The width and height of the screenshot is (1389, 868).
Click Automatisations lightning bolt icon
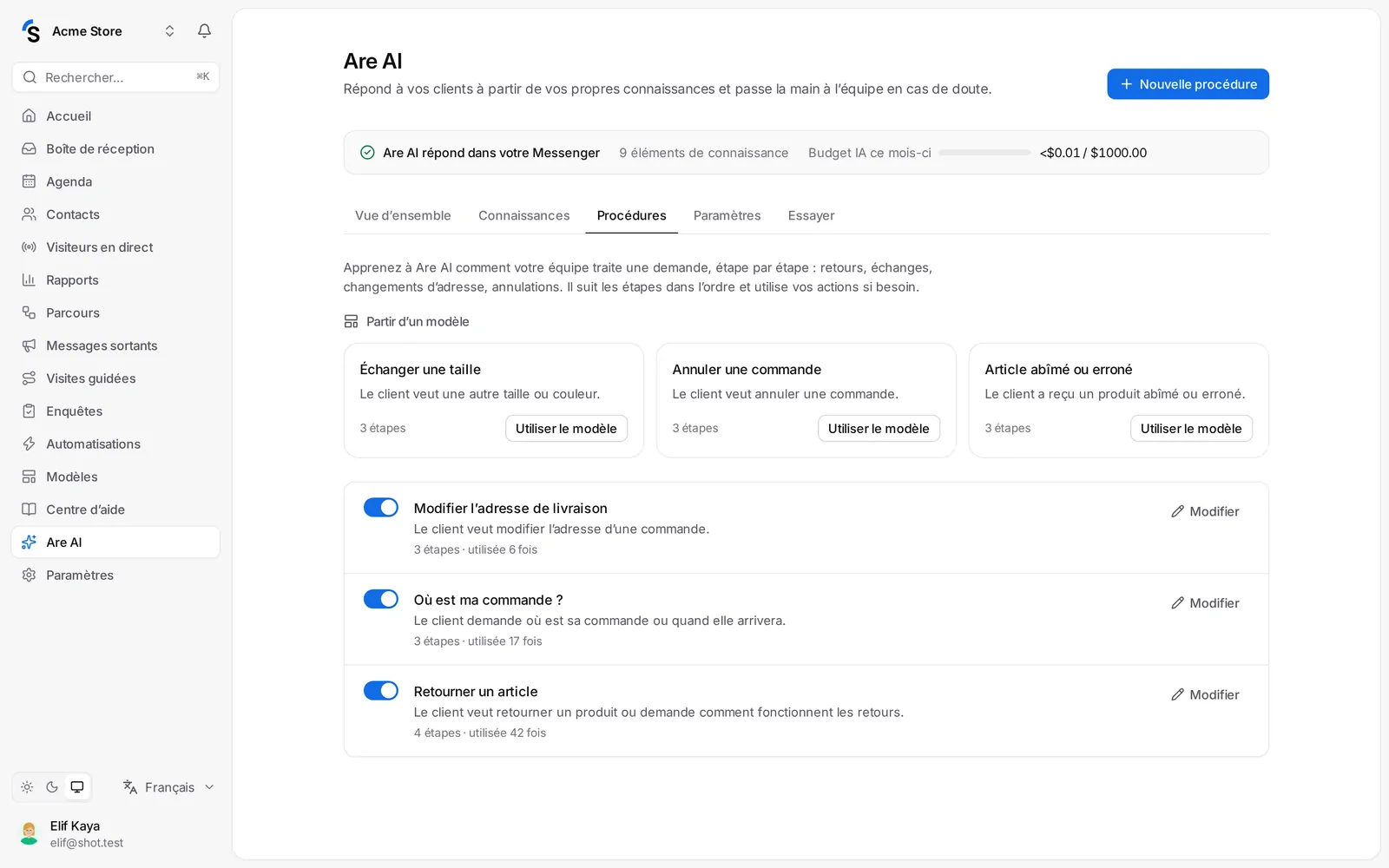[x=29, y=444]
